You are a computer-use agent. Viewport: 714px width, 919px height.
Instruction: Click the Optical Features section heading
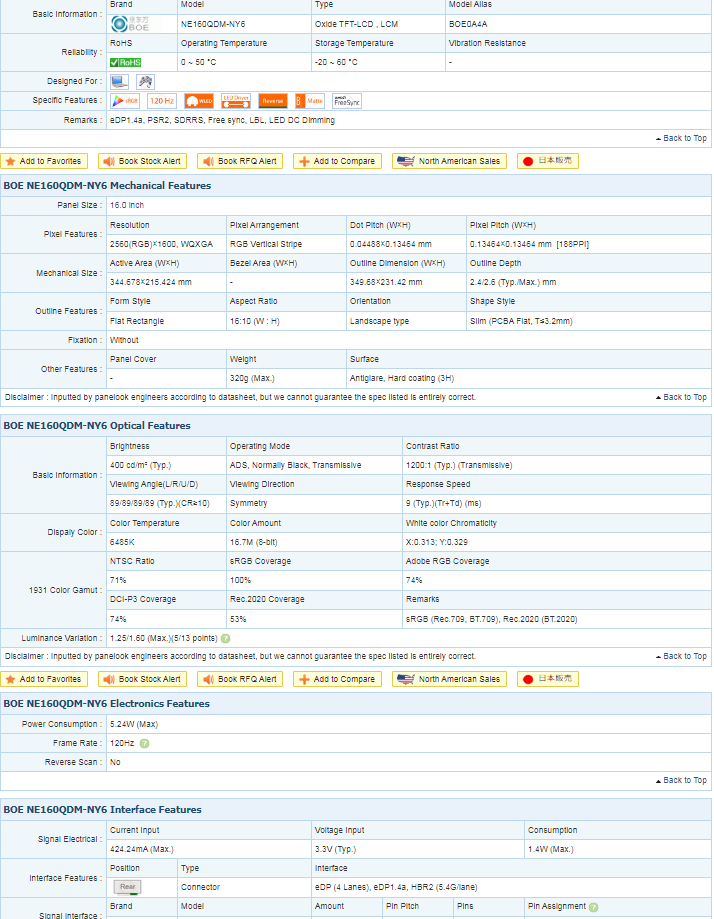[97, 426]
